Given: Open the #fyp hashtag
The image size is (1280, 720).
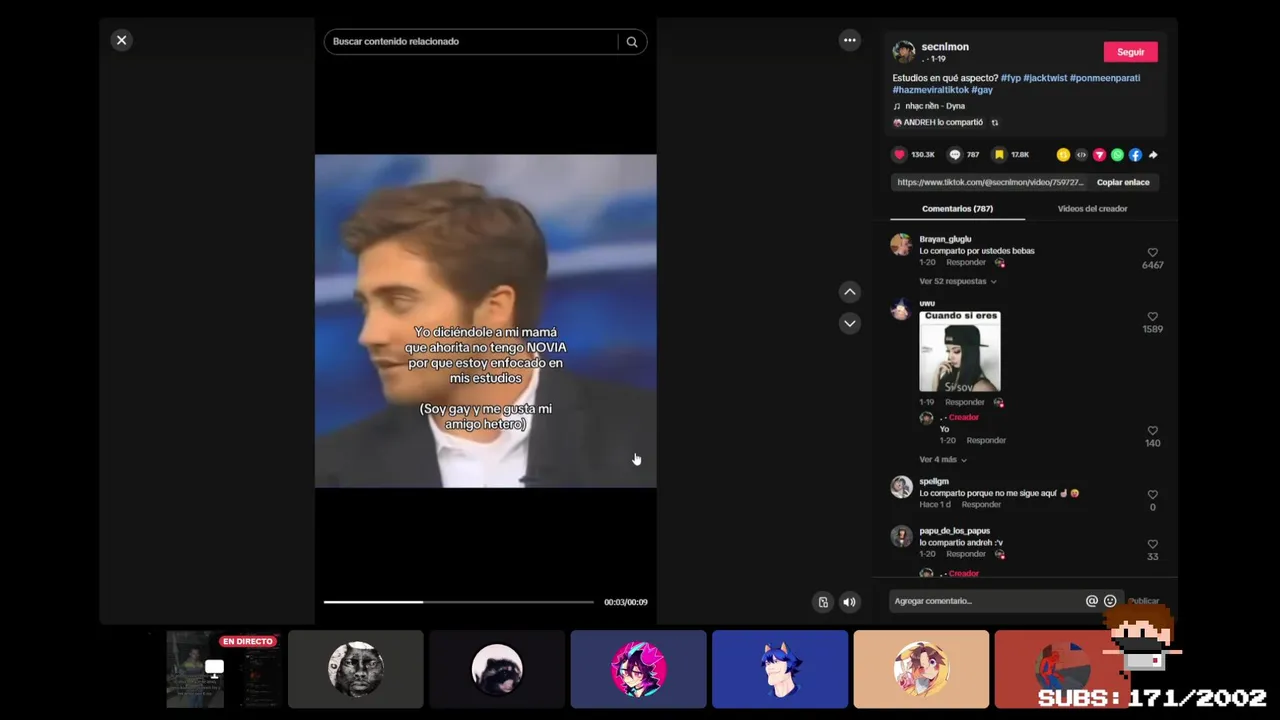Looking at the screenshot, I should (x=1010, y=78).
